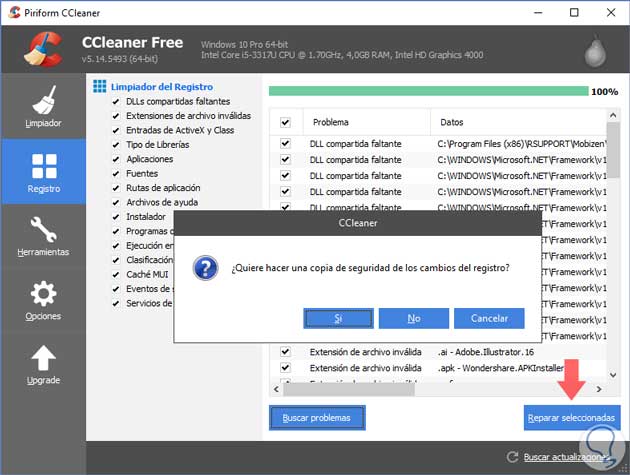The width and height of the screenshot is (630, 475).
Task: Toggle Entradas de ActiveX y Class checkbox
Action: pos(116,131)
